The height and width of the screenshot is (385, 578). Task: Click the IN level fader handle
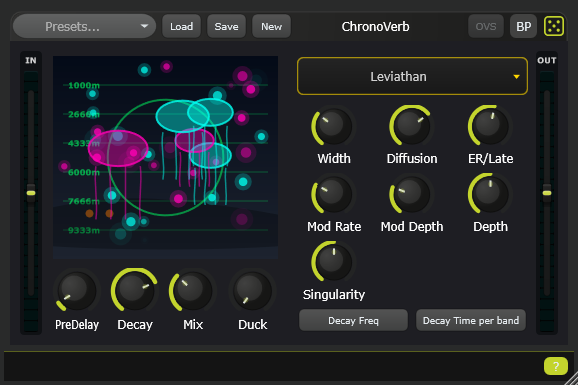click(x=31, y=193)
